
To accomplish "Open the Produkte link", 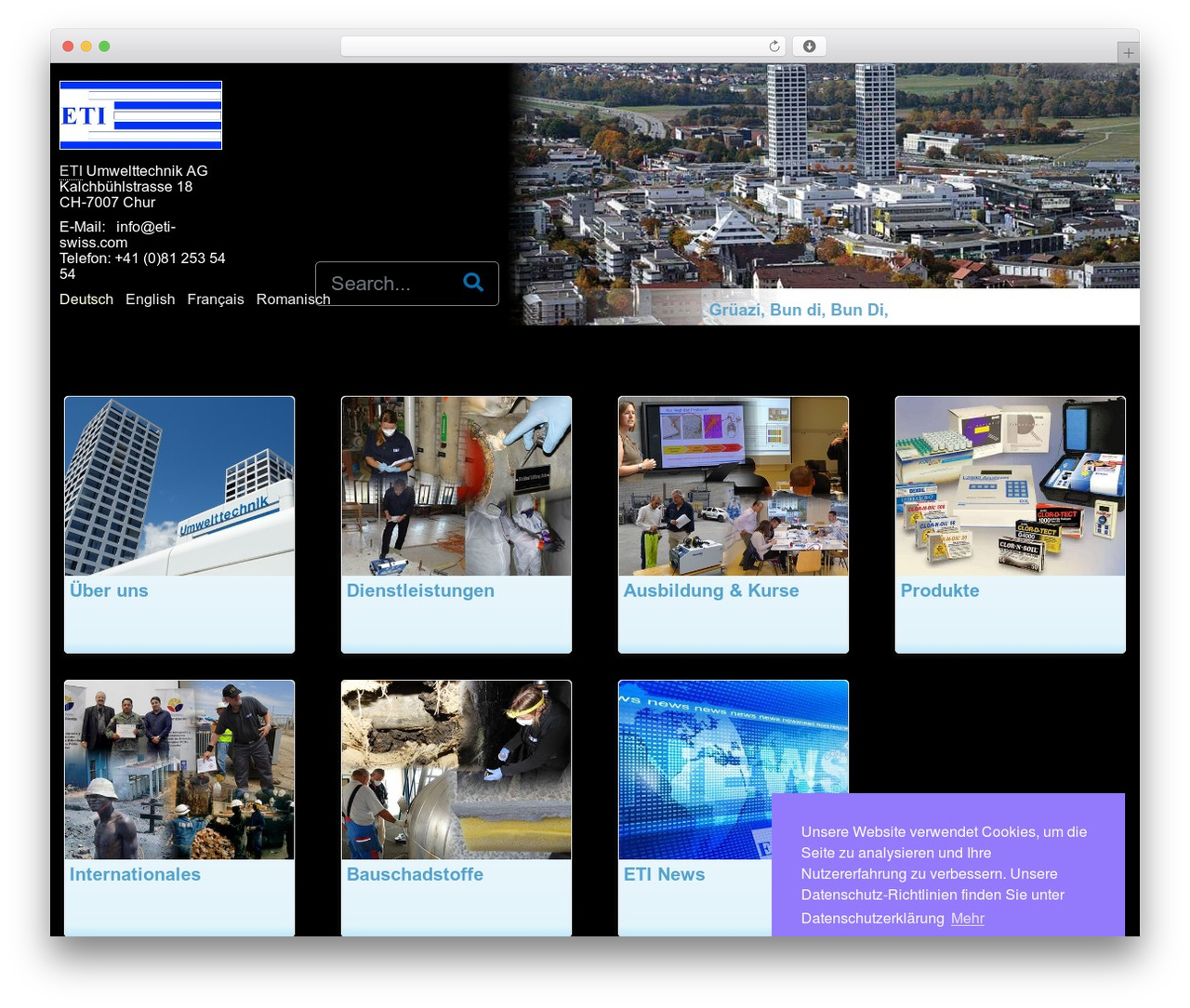I will [940, 590].
